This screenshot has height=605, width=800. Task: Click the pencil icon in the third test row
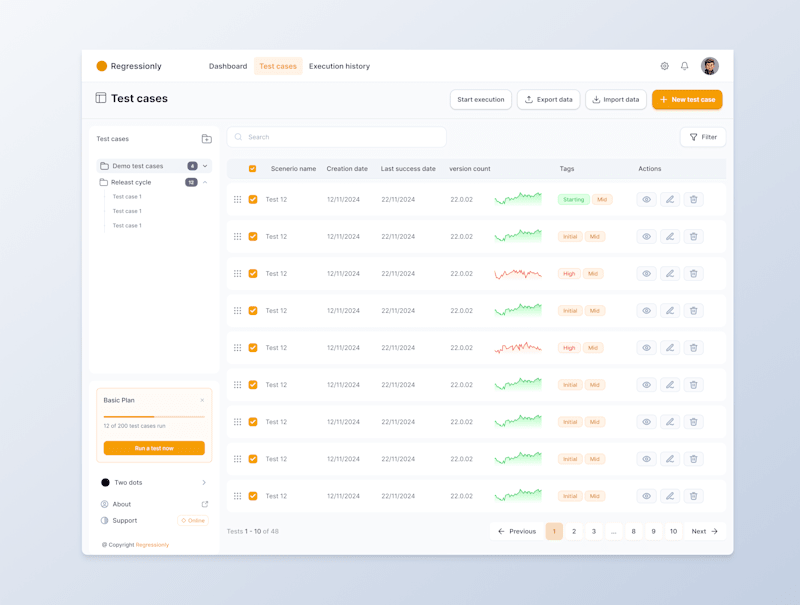click(x=670, y=273)
